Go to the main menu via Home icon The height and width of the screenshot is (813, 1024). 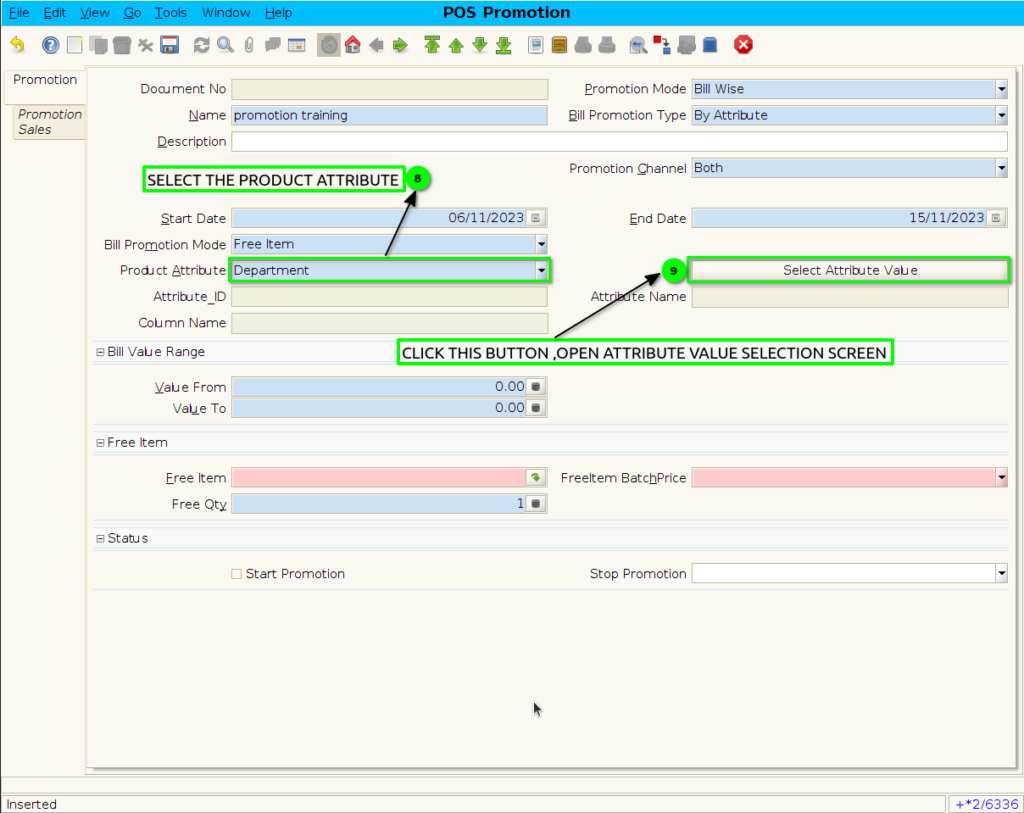(x=353, y=45)
